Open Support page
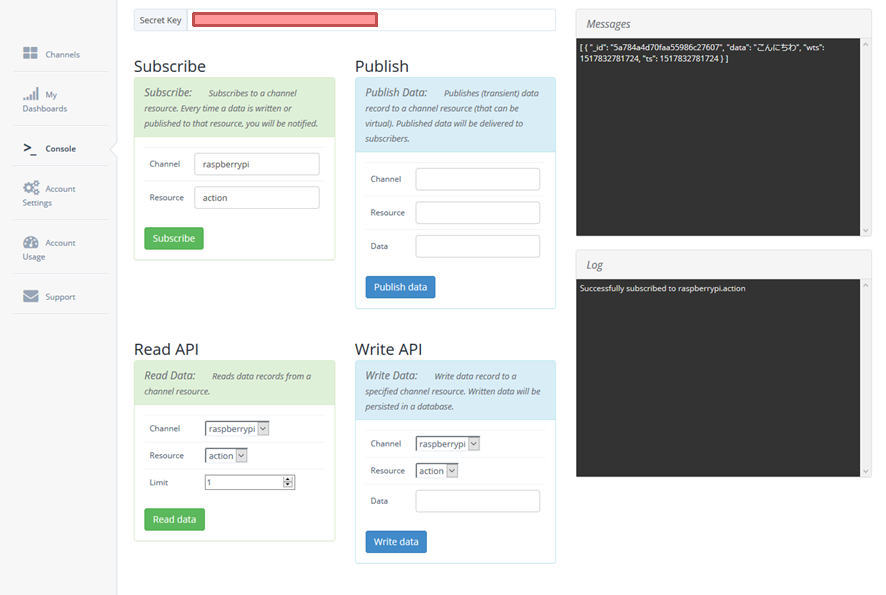 [61, 297]
